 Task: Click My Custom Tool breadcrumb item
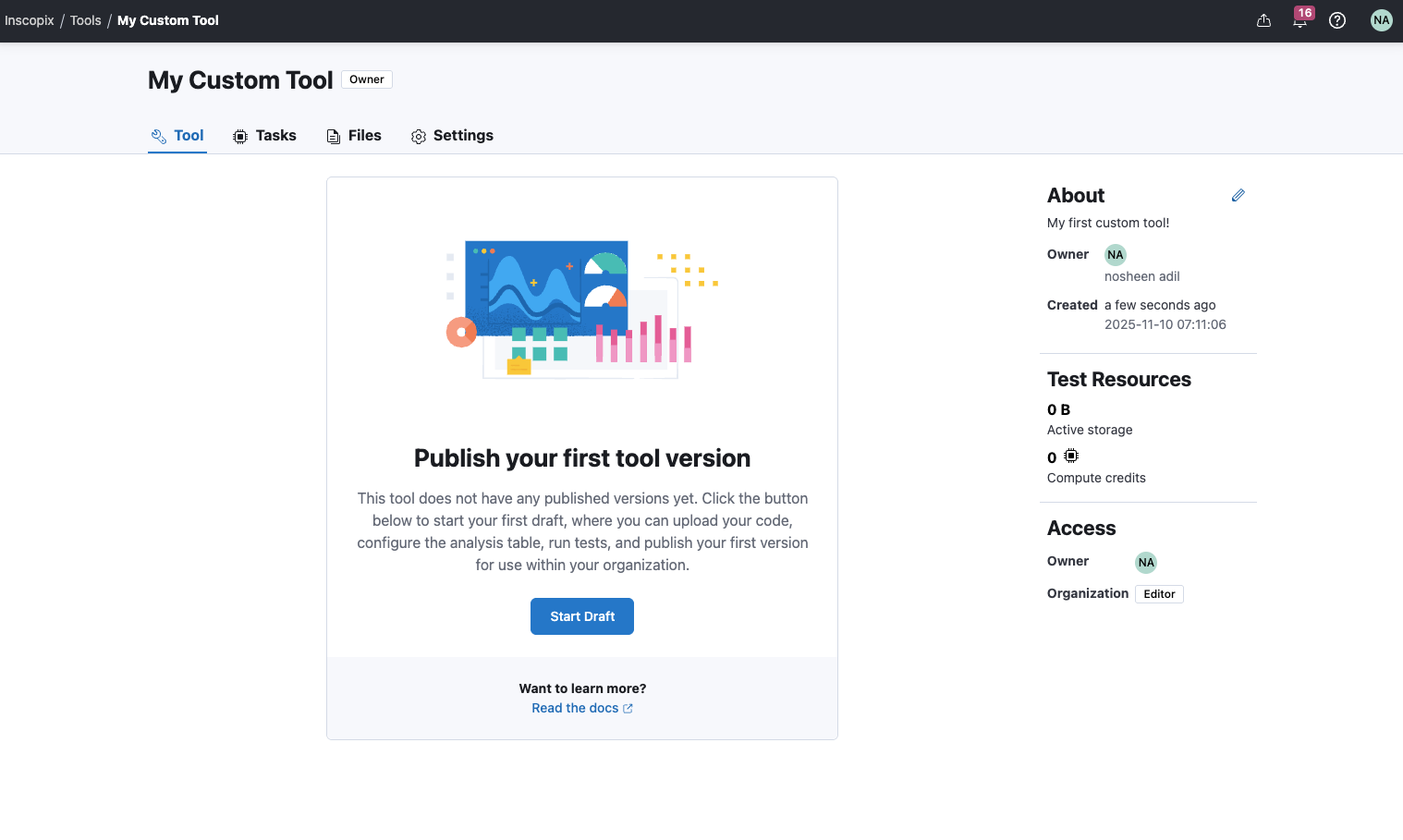coord(168,20)
